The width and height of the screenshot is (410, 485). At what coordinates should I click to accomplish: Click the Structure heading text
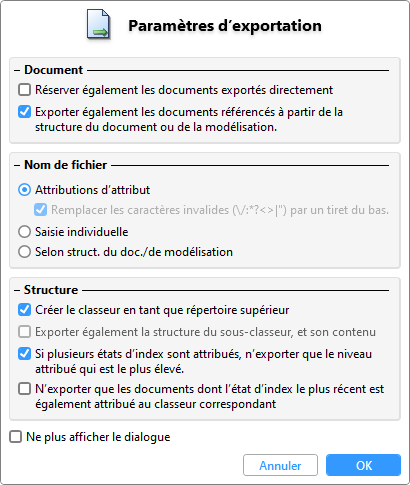51,290
